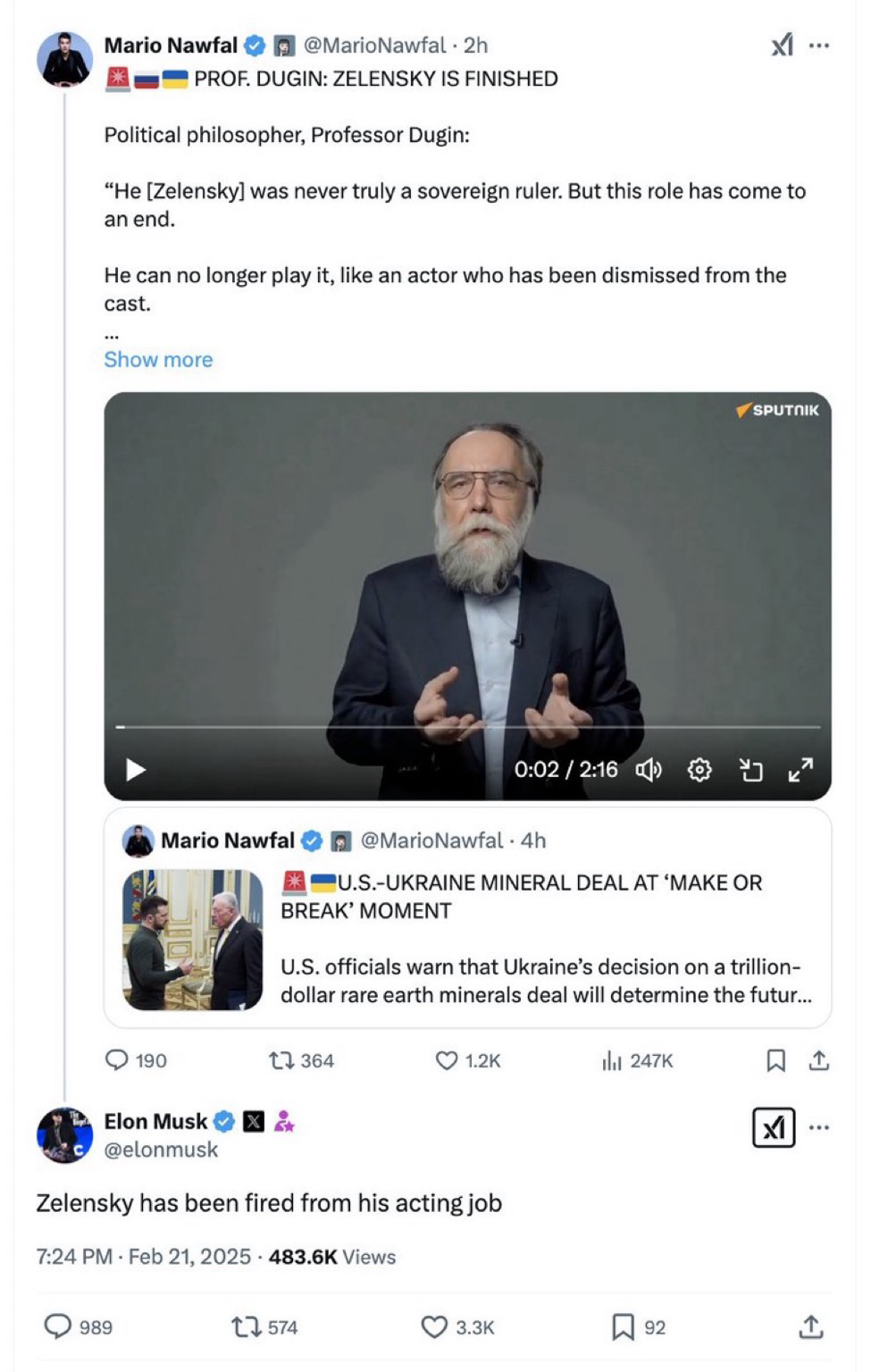Screen dimensions: 871x1372
Task: Share Elon Musk post
Action: [810, 1326]
